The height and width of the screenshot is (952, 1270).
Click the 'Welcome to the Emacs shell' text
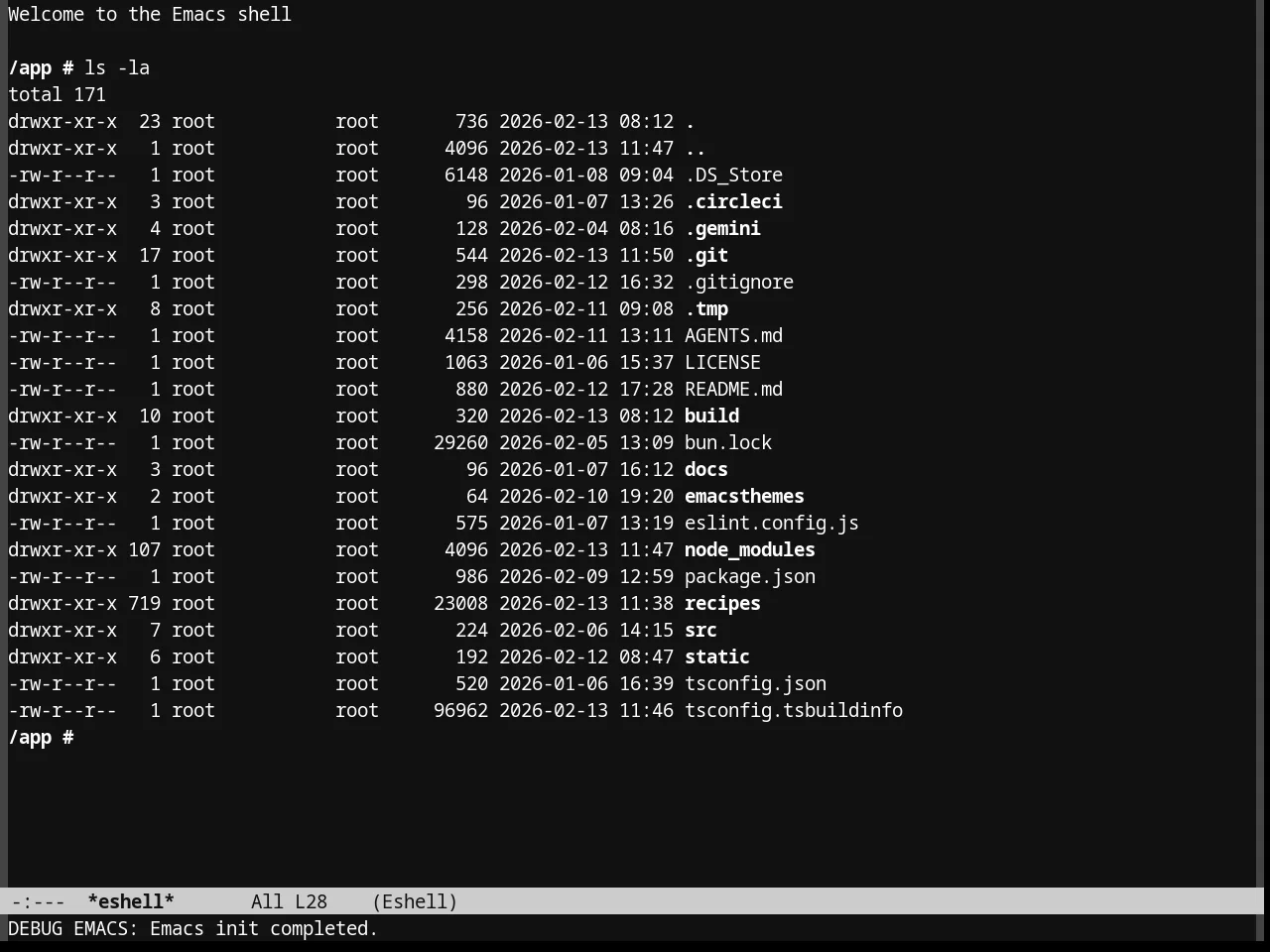150,15
